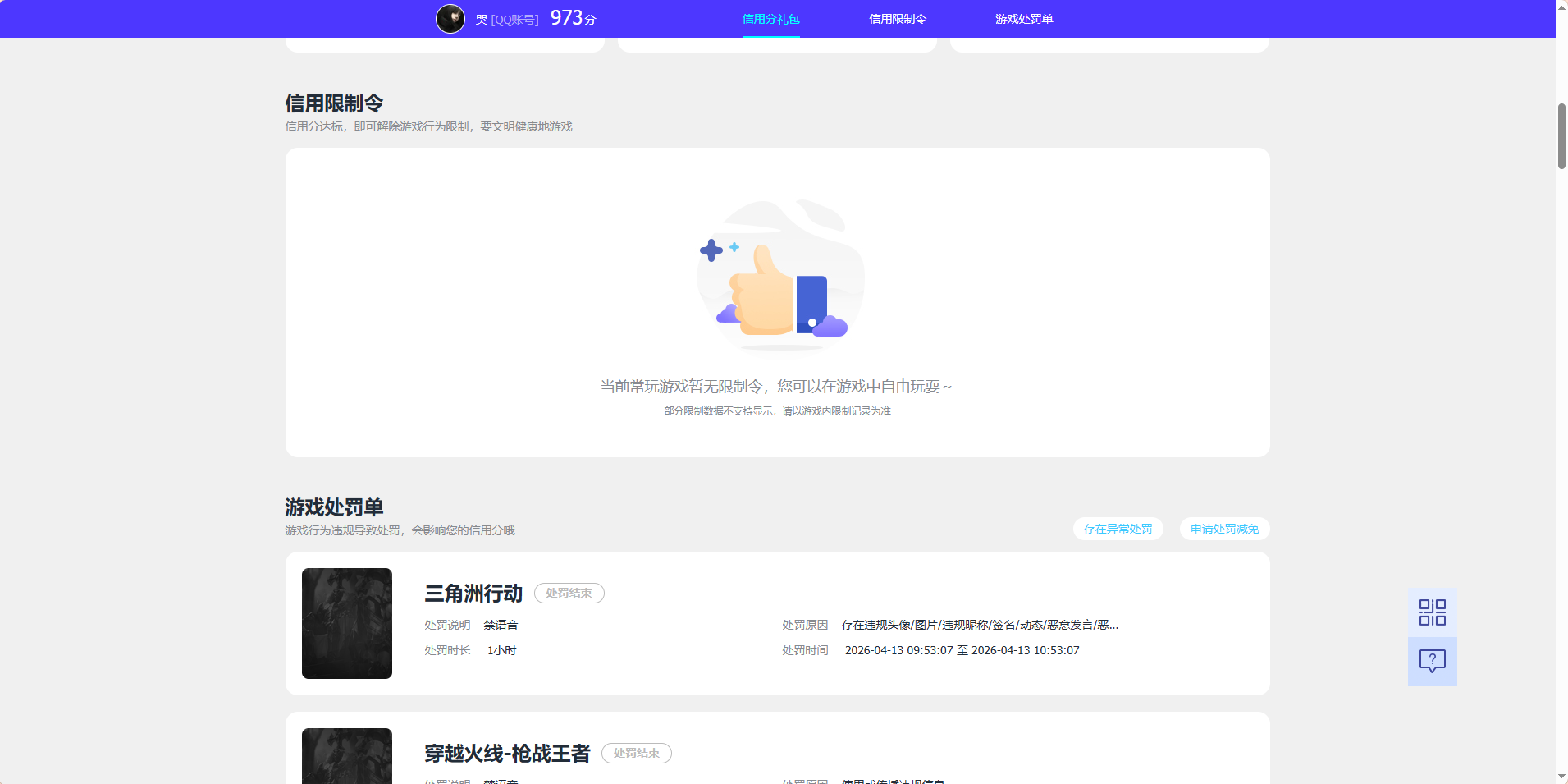1568x784 pixels.
Task: Click the 当前常玩游戏暂无限制令 message
Action: point(776,387)
